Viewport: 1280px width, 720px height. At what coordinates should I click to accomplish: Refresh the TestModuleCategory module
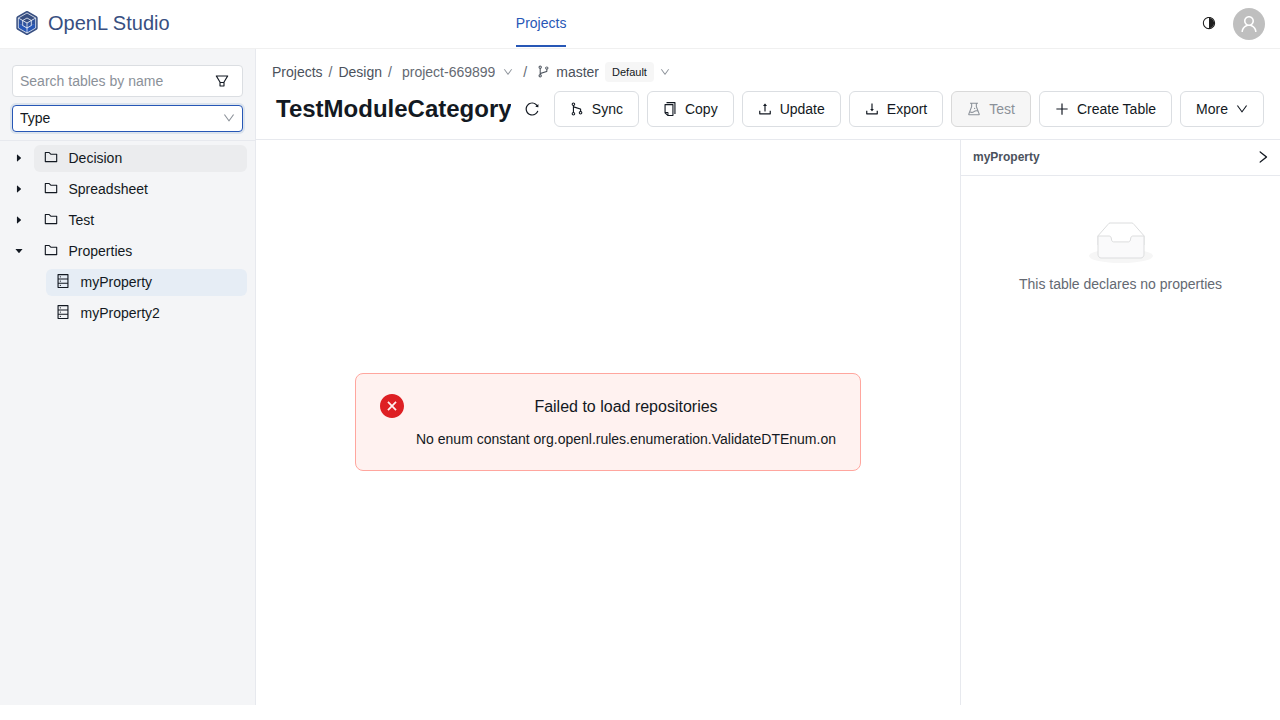(x=532, y=109)
